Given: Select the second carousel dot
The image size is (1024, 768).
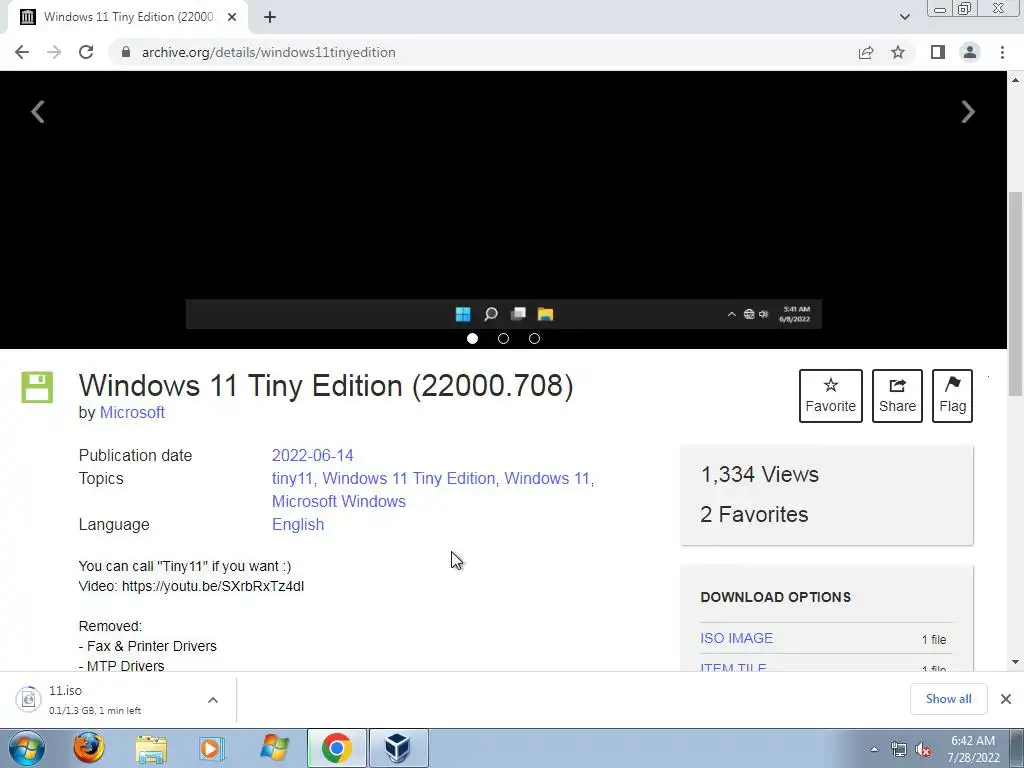Looking at the screenshot, I should tap(503, 338).
